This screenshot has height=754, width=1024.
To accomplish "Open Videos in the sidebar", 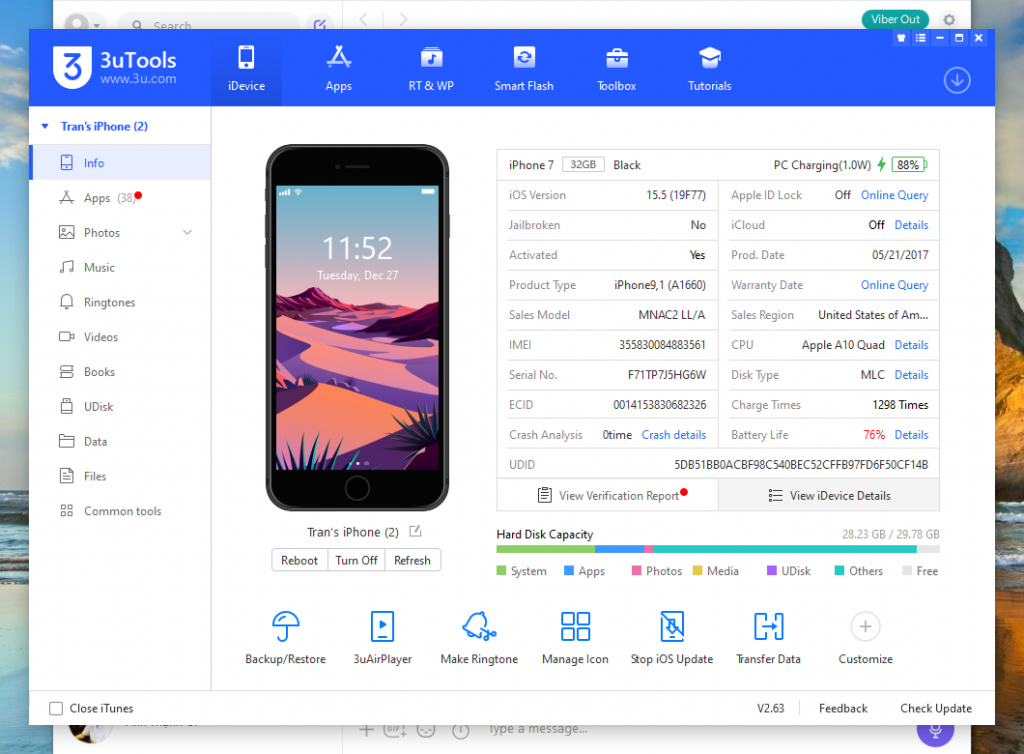I will 120,337.
